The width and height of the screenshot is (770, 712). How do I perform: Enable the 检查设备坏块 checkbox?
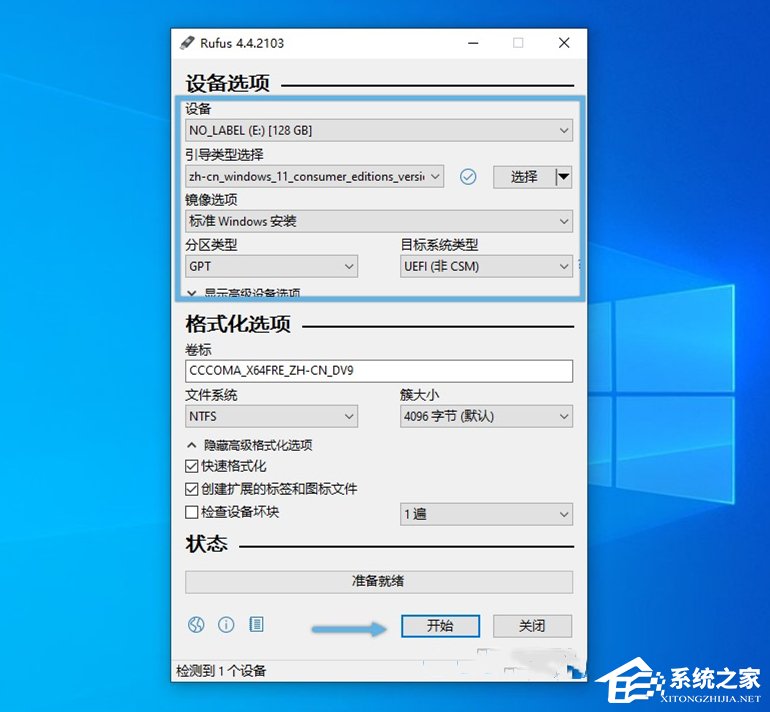click(x=192, y=512)
